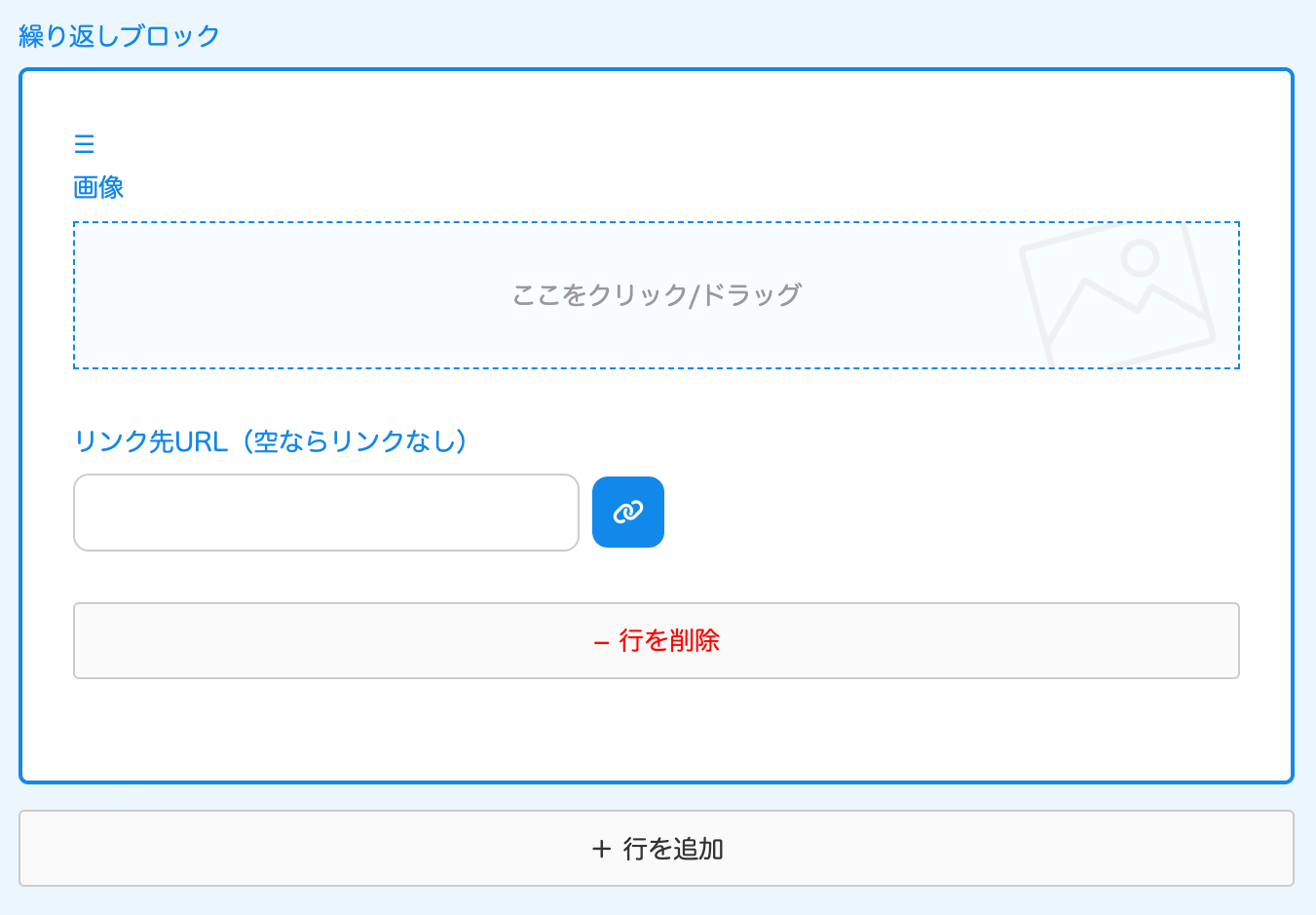Click the 画像 field label
This screenshot has width=1316, height=915.
coord(98,187)
